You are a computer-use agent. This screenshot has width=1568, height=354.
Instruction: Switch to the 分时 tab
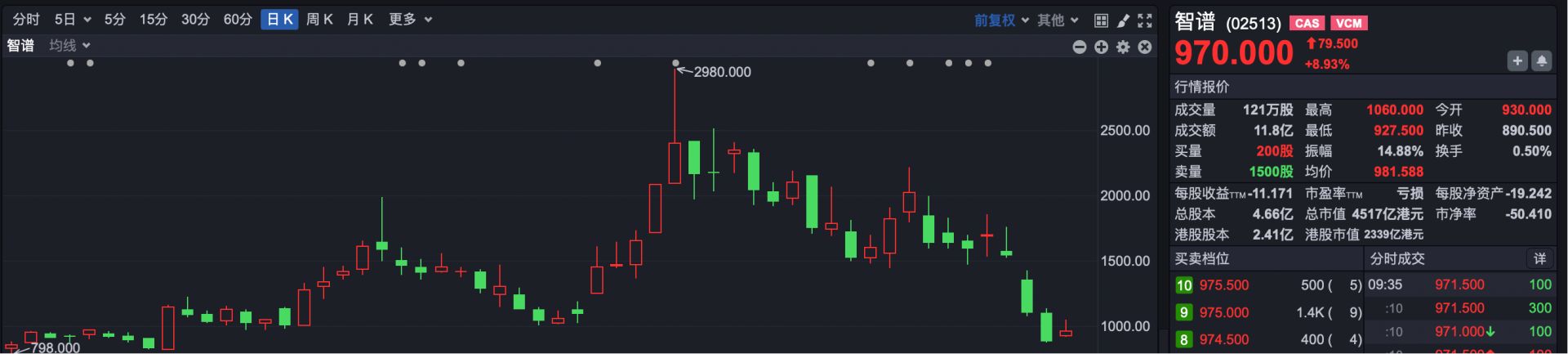pyautogui.click(x=26, y=20)
